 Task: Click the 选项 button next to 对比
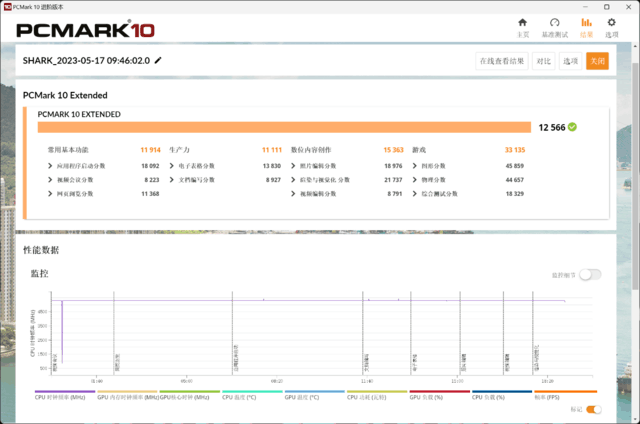tap(570, 61)
